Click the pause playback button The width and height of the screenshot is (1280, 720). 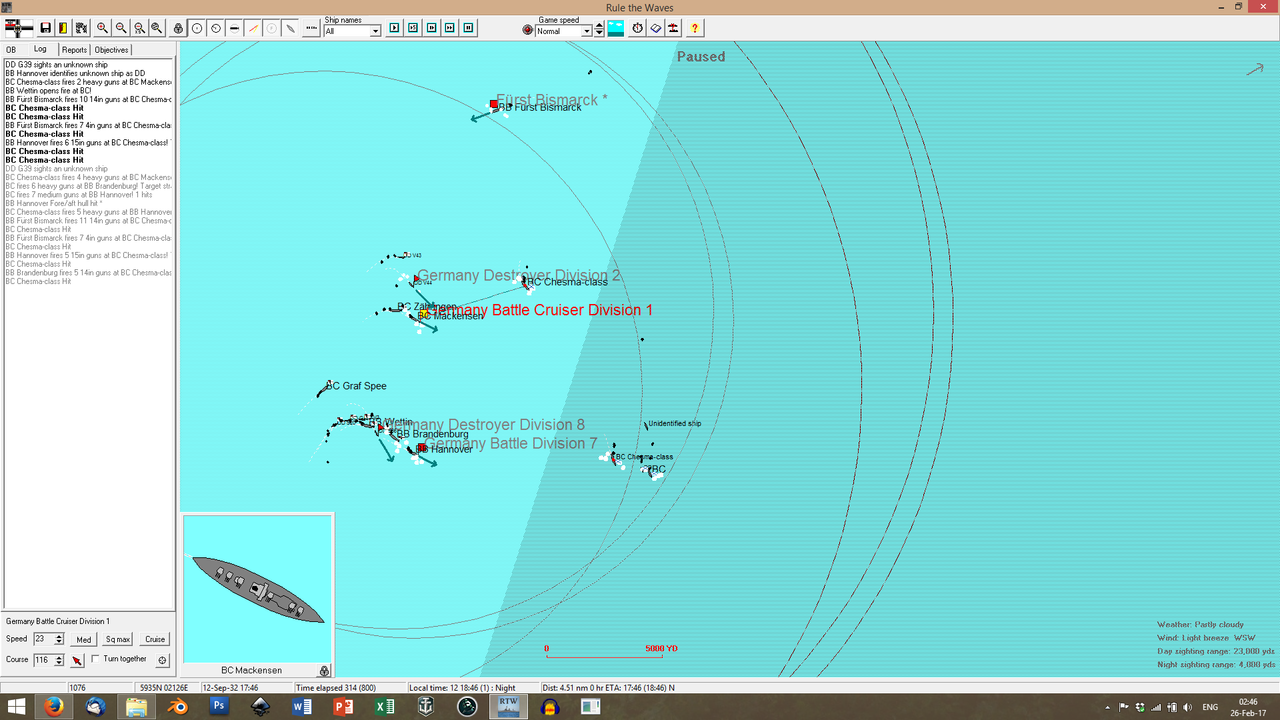466,28
